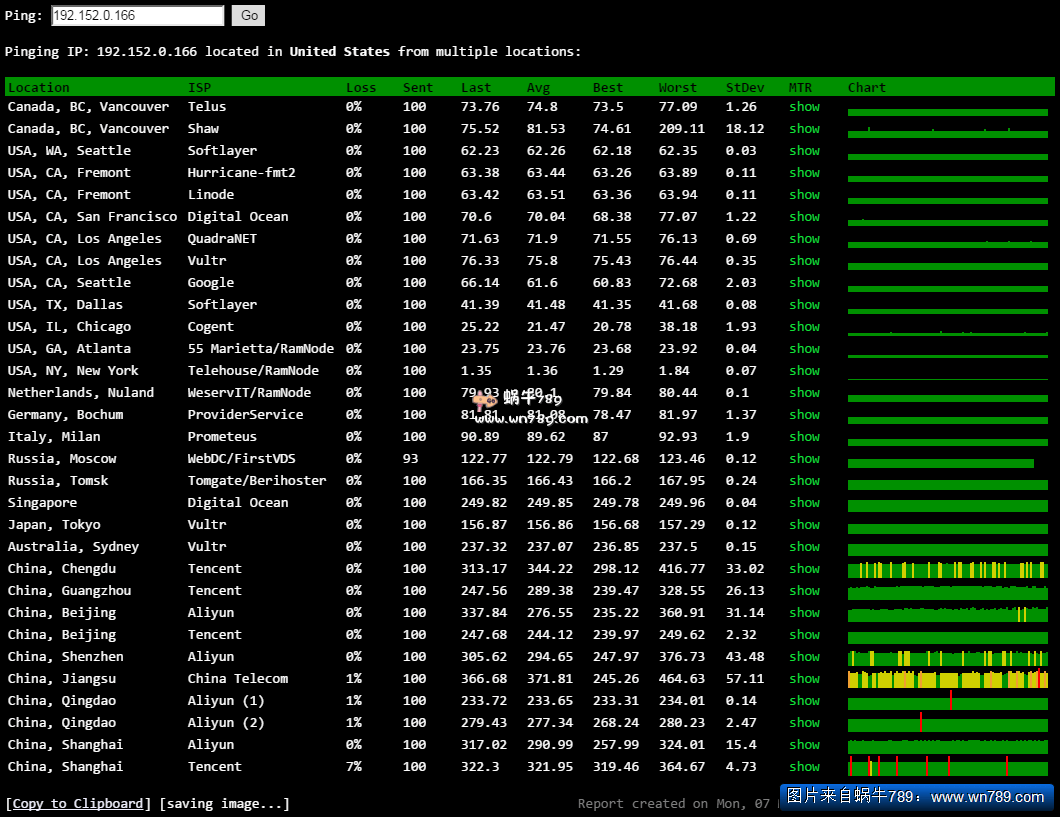The image size is (1060, 817).
Task: Show MTR for Singapore Digital Ocean row
Action: click(x=804, y=503)
